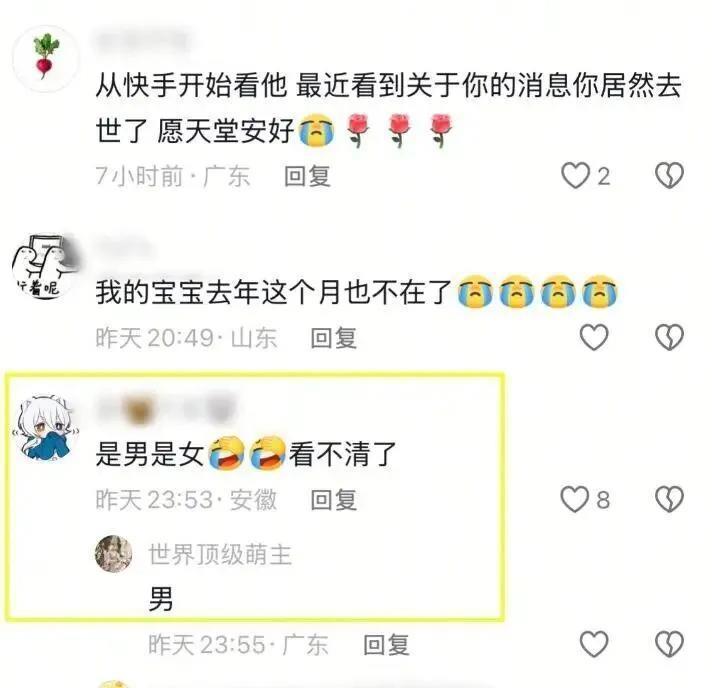Image resolution: width=712 pixels, height=688 pixels.
Task: Tap the comment text 我的宝宝去年这个月也不在了
Action: (x=273, y=292)
